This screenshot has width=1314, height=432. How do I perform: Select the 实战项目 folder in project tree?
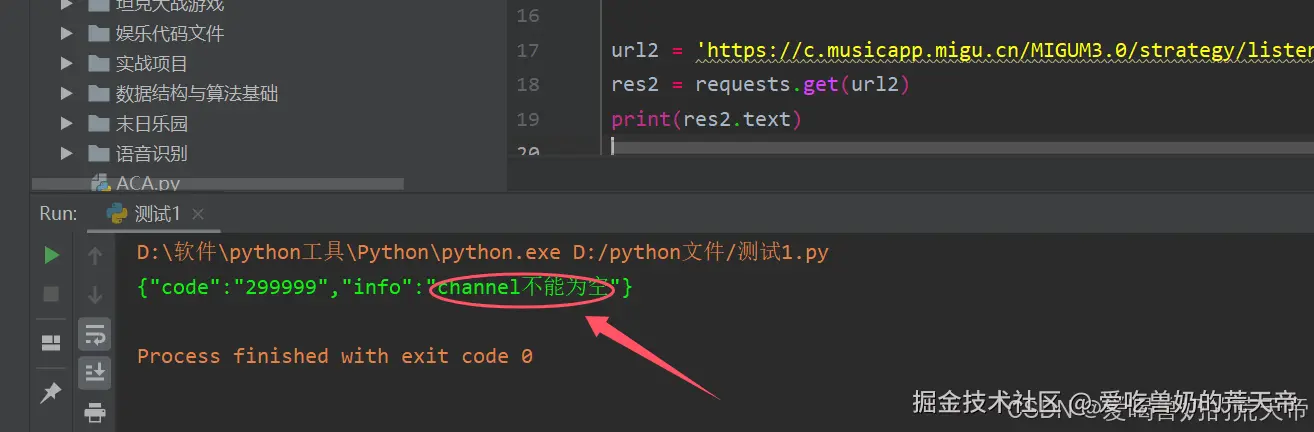coord(151,63)
